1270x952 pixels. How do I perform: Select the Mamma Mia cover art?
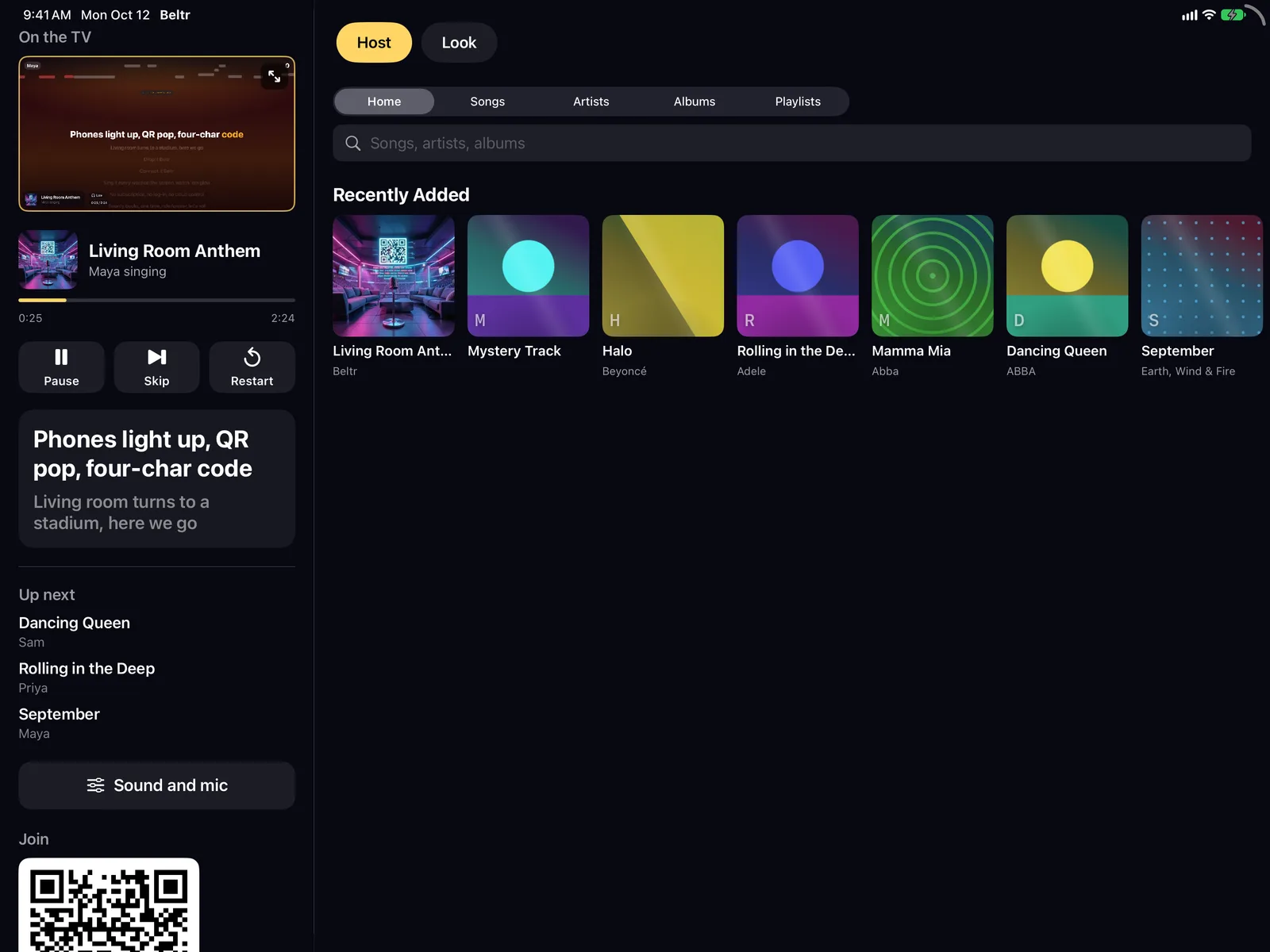click(933, 276)
